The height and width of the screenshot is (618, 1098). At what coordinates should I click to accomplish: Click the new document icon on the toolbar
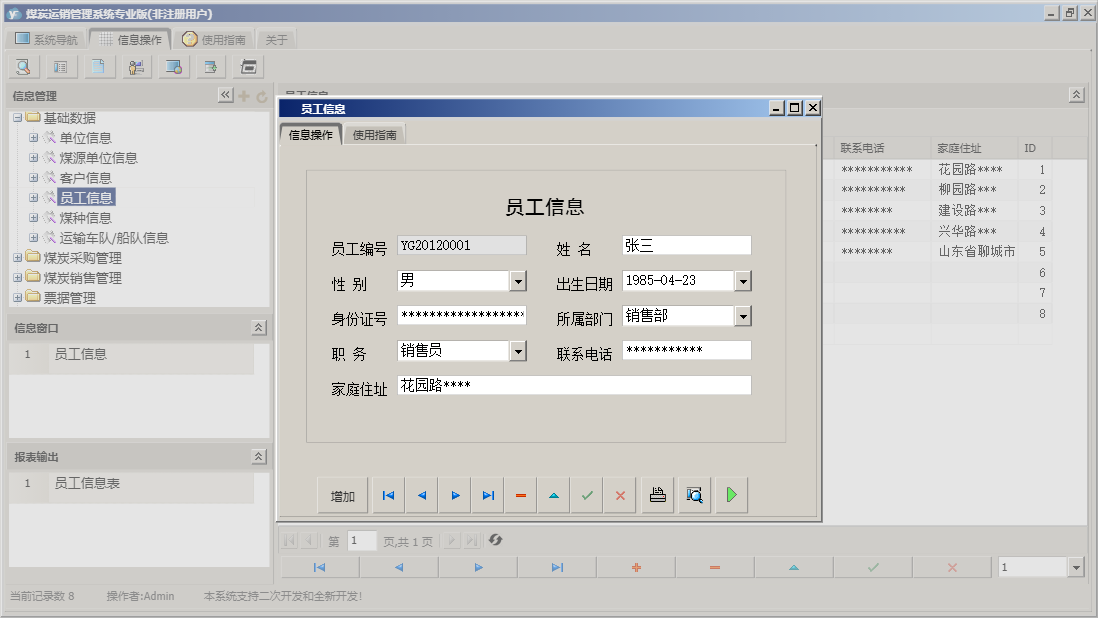tap(99, 66)
